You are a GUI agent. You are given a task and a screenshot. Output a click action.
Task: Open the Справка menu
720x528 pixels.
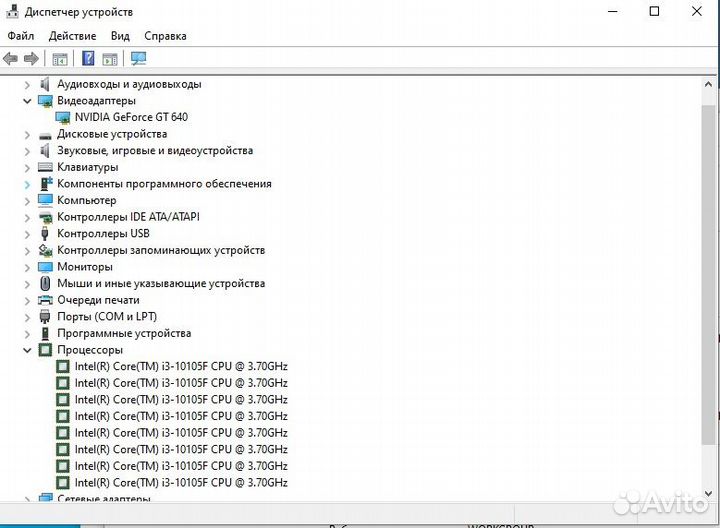(x=165, y=36)
